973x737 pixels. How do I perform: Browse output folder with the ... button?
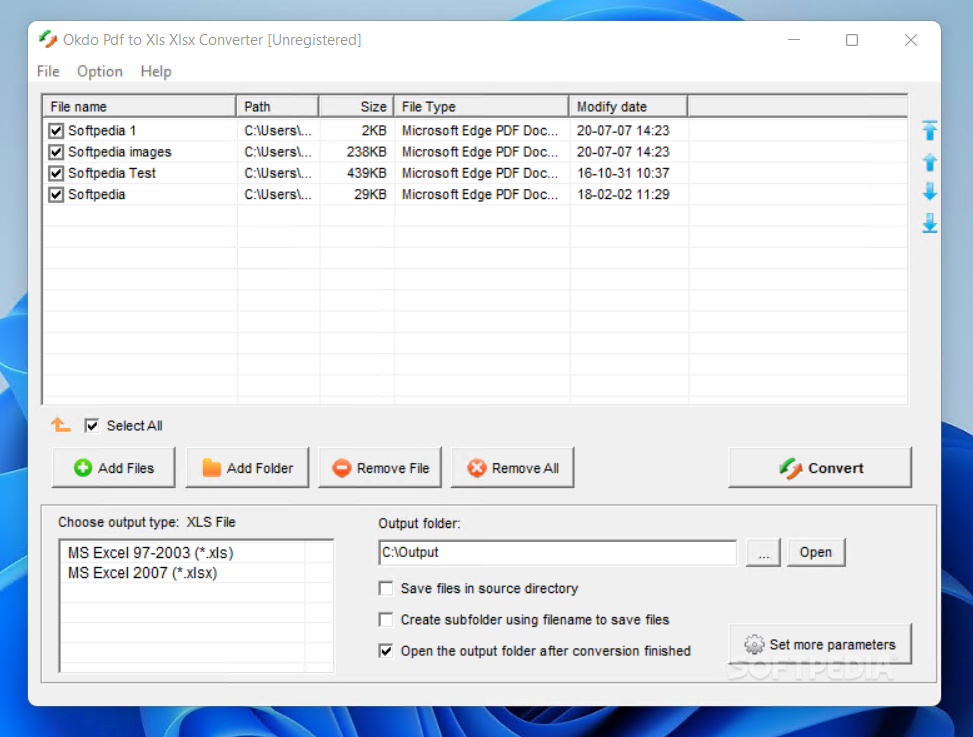763,552
